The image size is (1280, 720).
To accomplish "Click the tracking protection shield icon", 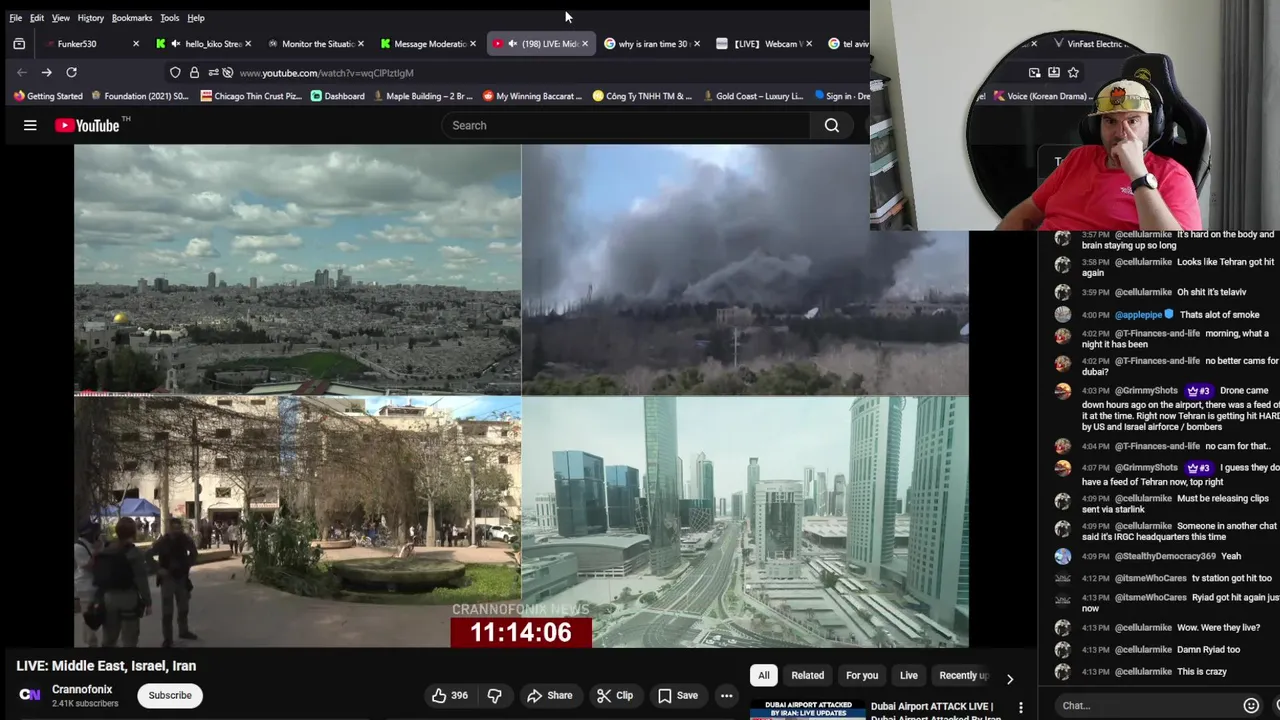I will [x=175, y=72].
